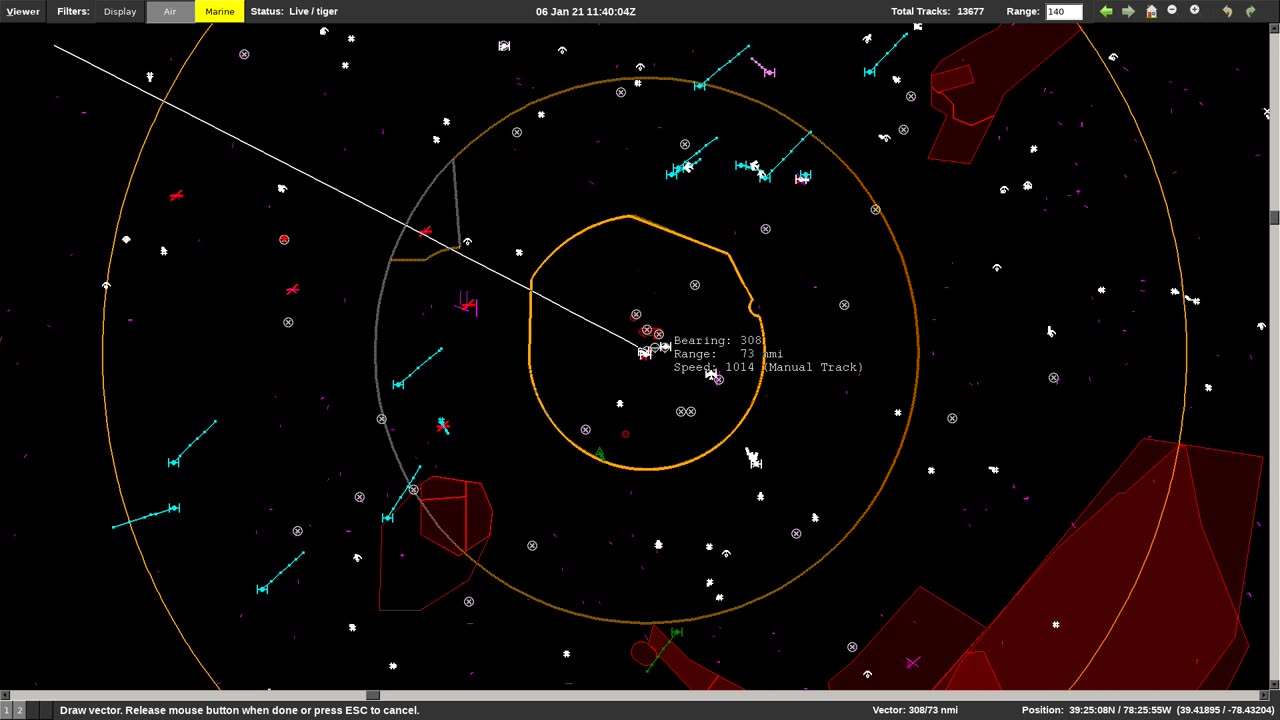The height and width of the screenshot is (720, 1280).
Task: Click the Speed 1014 Manual Track label
Action: coord(768,367)
